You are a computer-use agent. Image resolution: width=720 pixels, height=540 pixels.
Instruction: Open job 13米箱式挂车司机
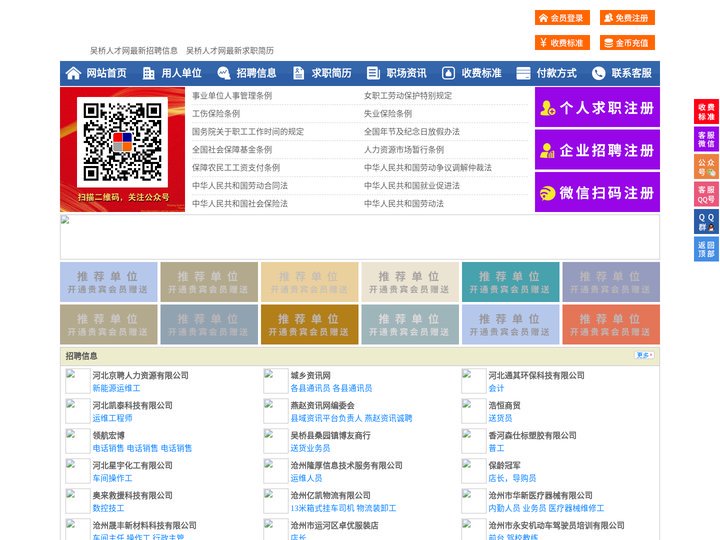pyautogui.click(x=322, y=508)
